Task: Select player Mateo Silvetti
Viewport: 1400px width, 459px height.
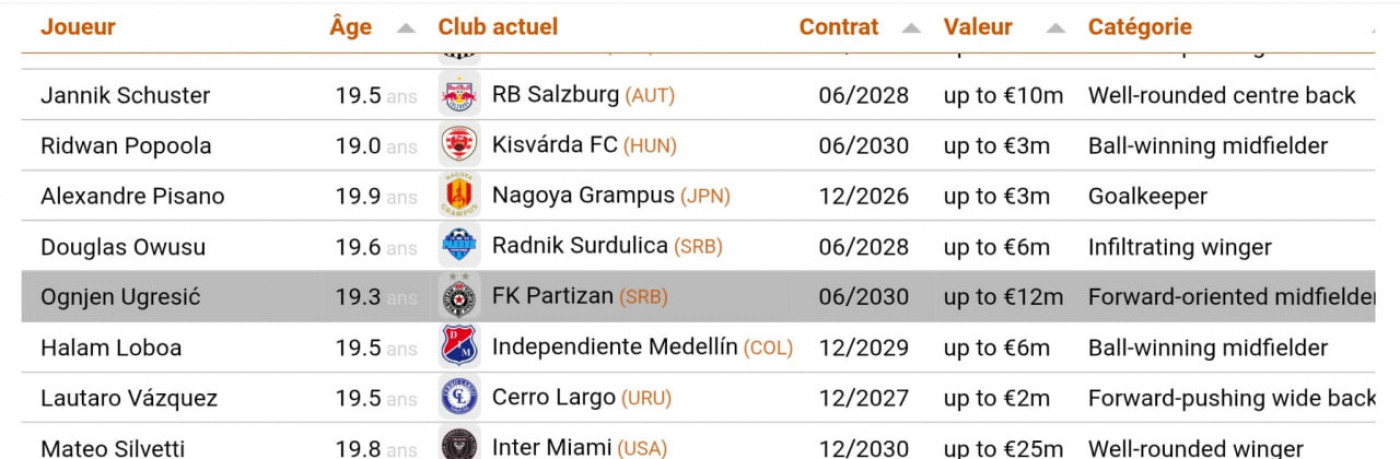Action: click(x=112, y=448)
